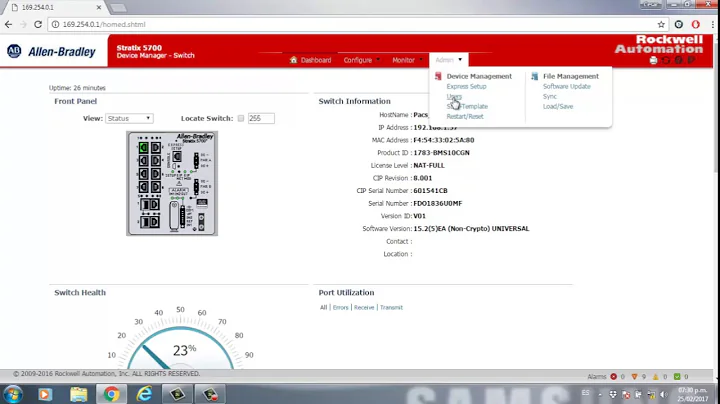
Task: Click the browser back arrow
Action: tap(9, 24)
